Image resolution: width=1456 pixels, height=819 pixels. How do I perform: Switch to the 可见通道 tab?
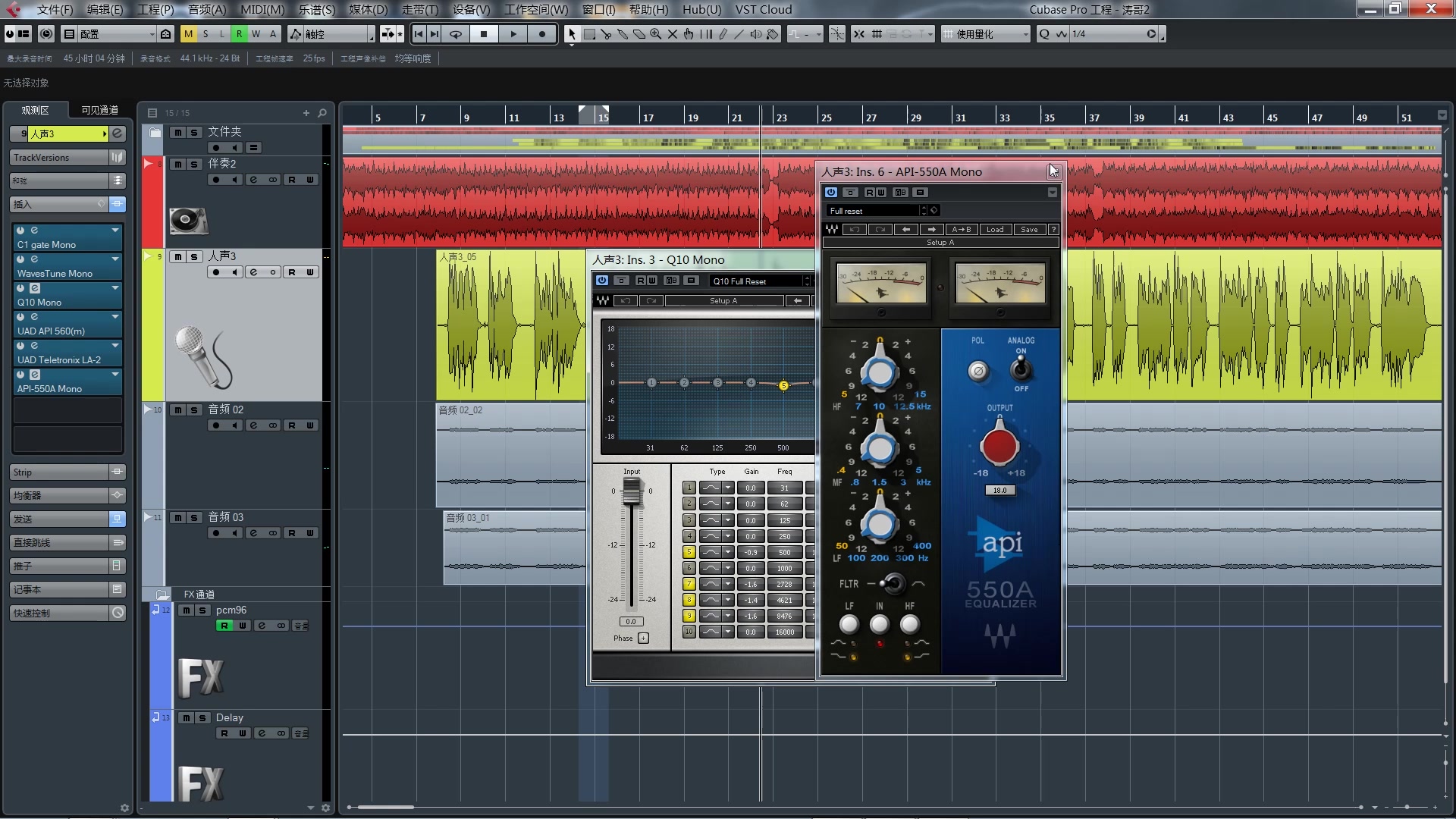coord(99,110)
